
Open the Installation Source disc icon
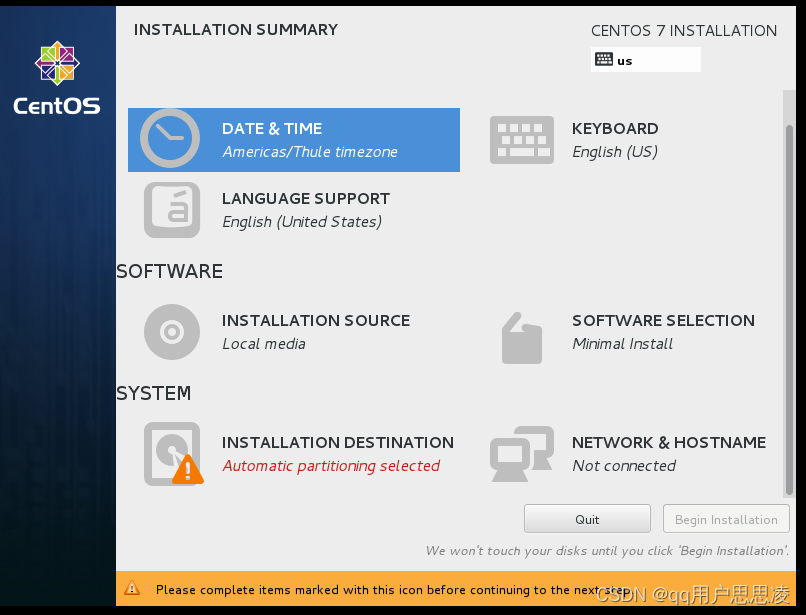[x=171, y=332]
